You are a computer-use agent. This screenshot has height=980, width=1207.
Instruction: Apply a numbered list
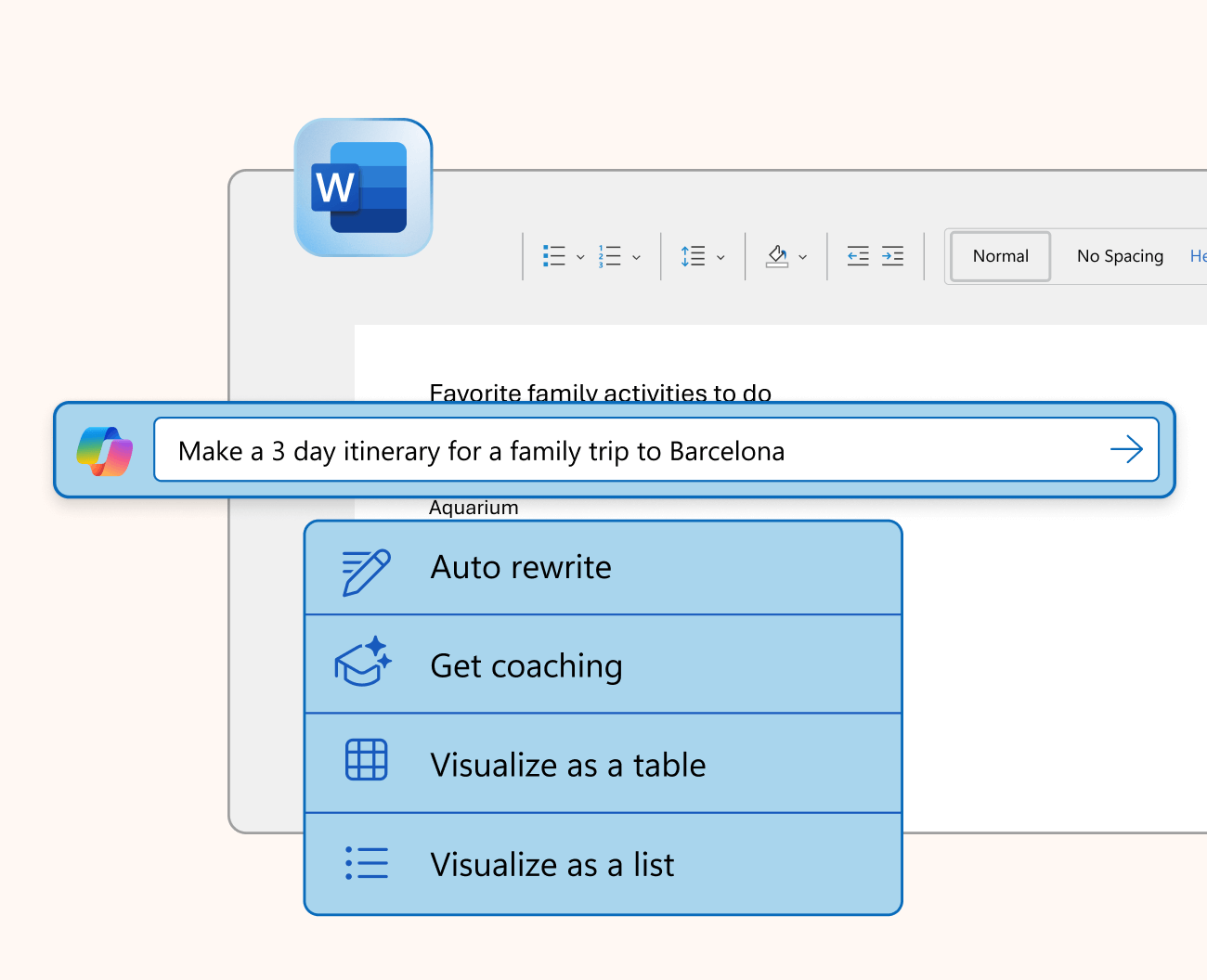click(x=610, y=256)
